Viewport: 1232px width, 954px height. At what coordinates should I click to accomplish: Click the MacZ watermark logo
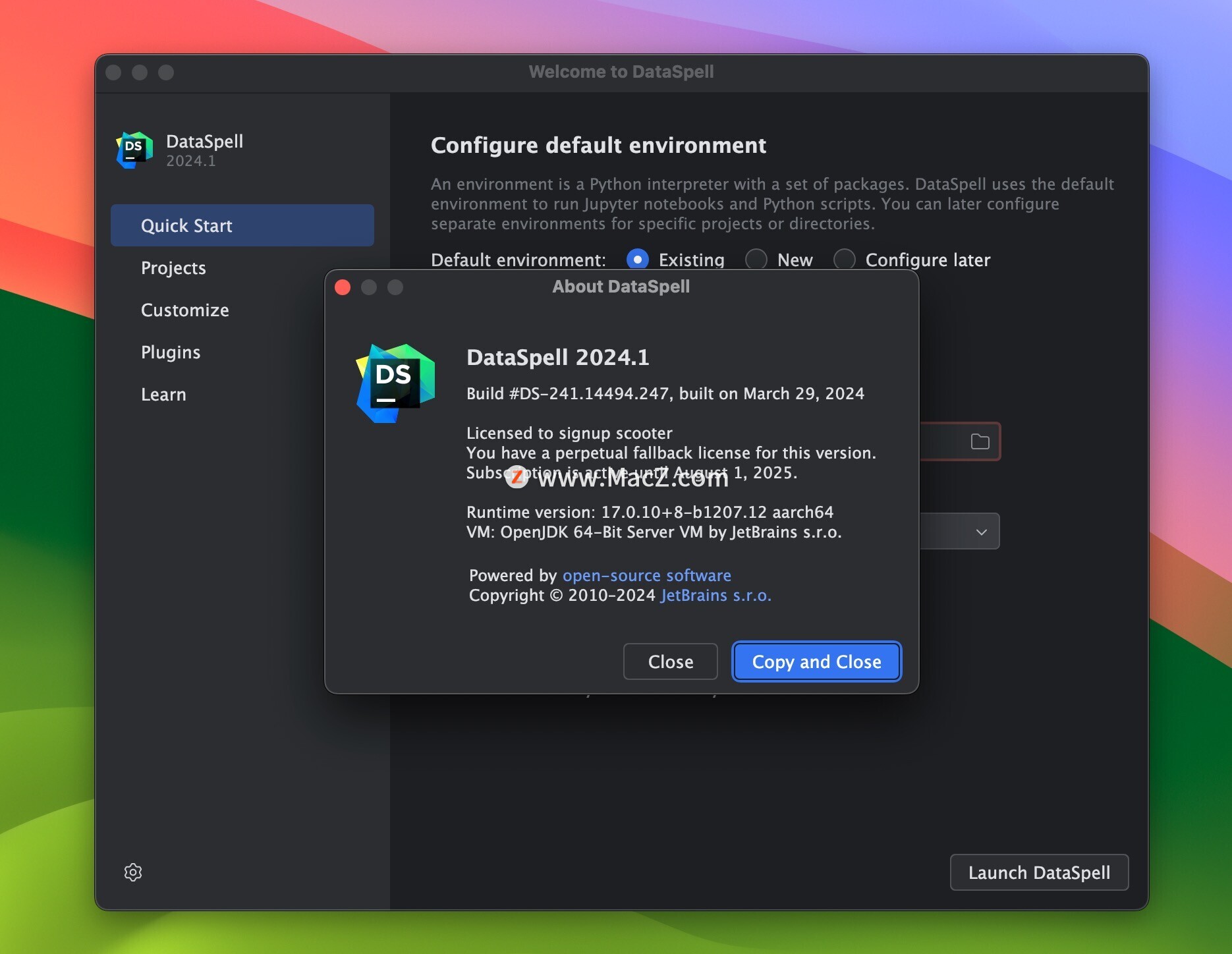pos(517,476)
